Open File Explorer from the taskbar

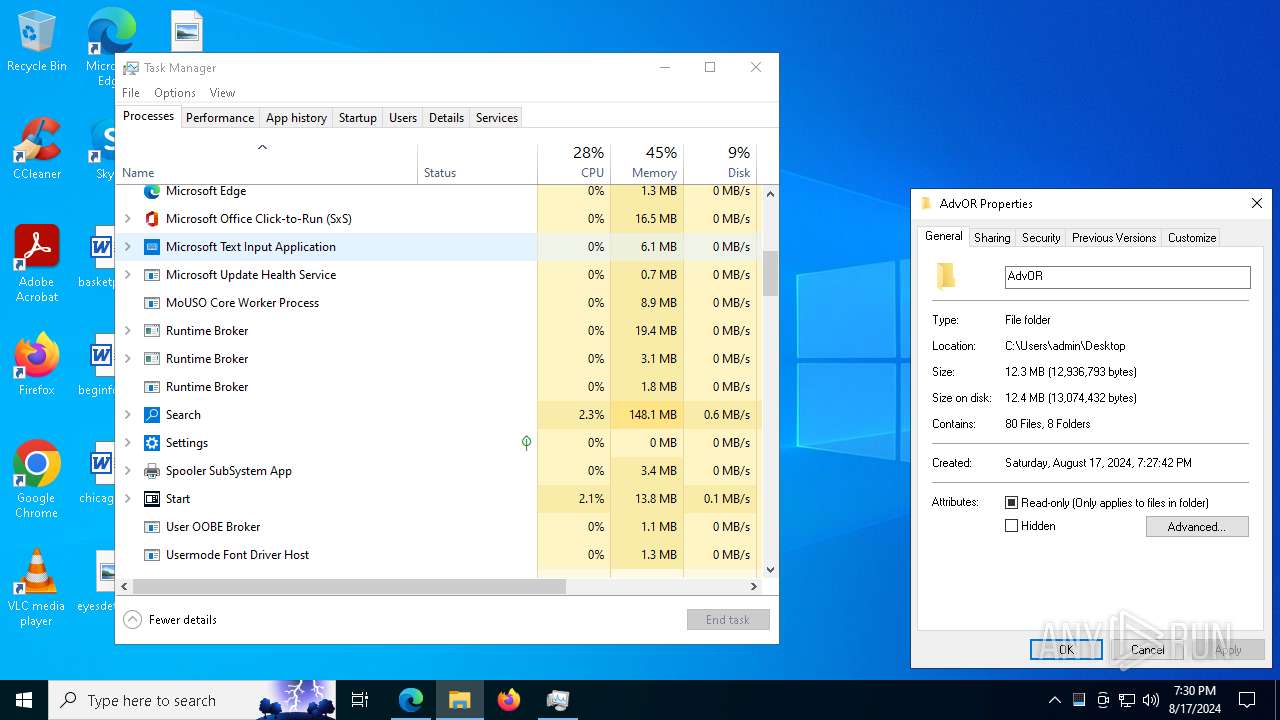[460, 700]
